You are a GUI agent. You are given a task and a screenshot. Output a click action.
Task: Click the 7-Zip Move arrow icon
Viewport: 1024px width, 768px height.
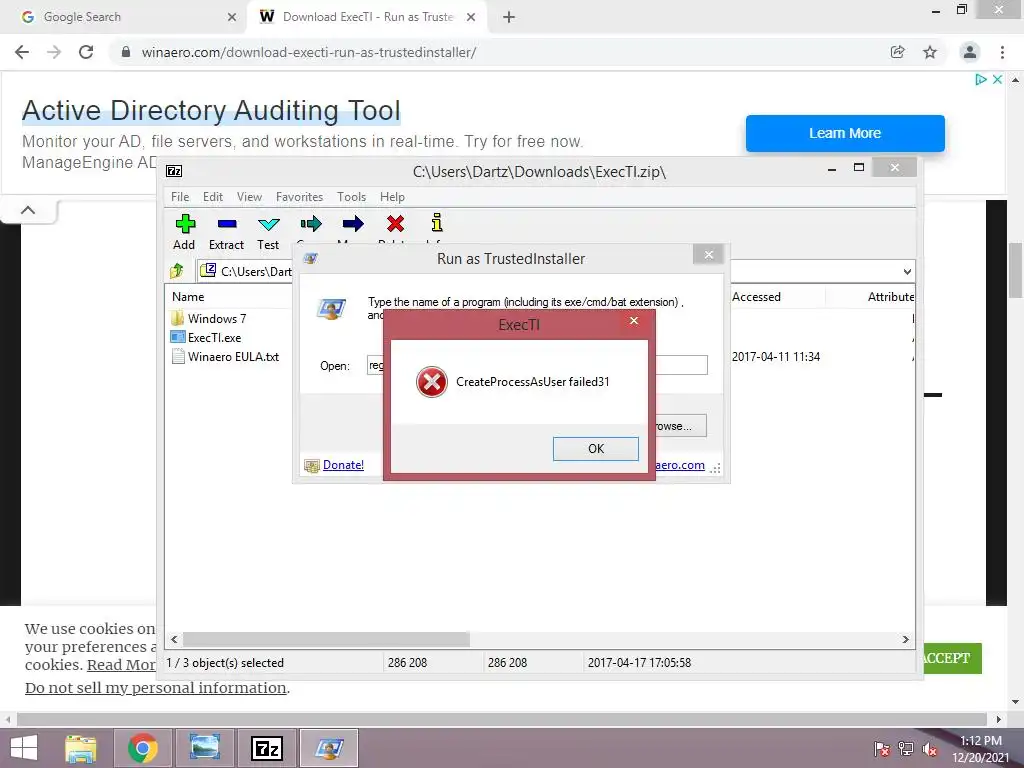click(353, 225)
